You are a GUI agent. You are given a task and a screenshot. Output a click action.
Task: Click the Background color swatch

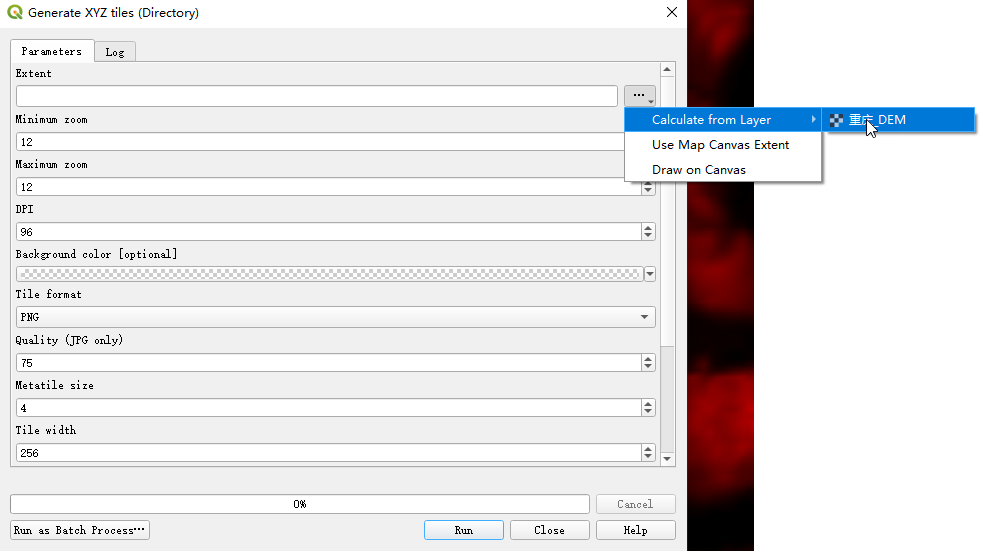pyautogui.click(x=329, y=274)
